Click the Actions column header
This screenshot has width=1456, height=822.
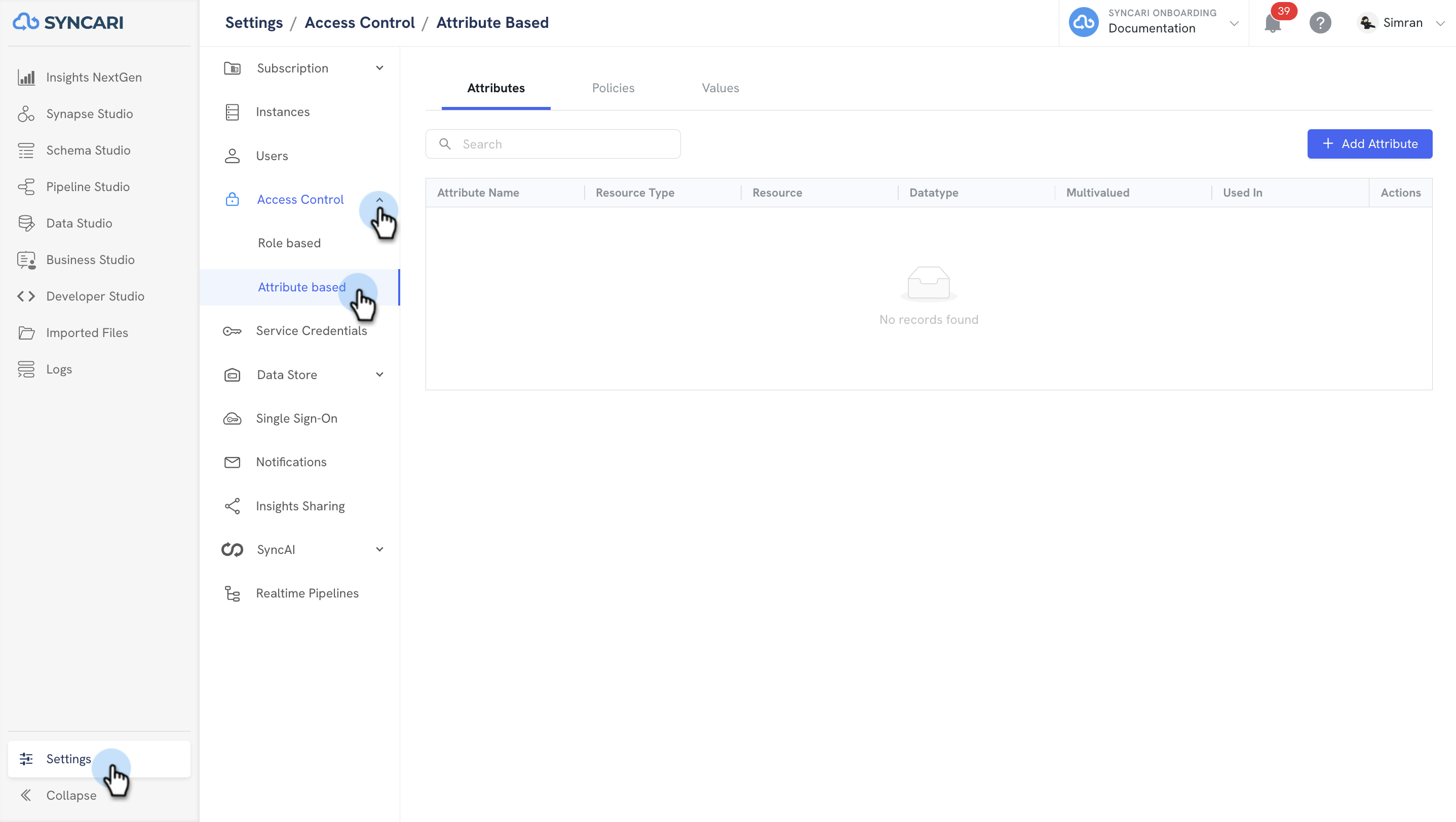(x=1401, y=193)
